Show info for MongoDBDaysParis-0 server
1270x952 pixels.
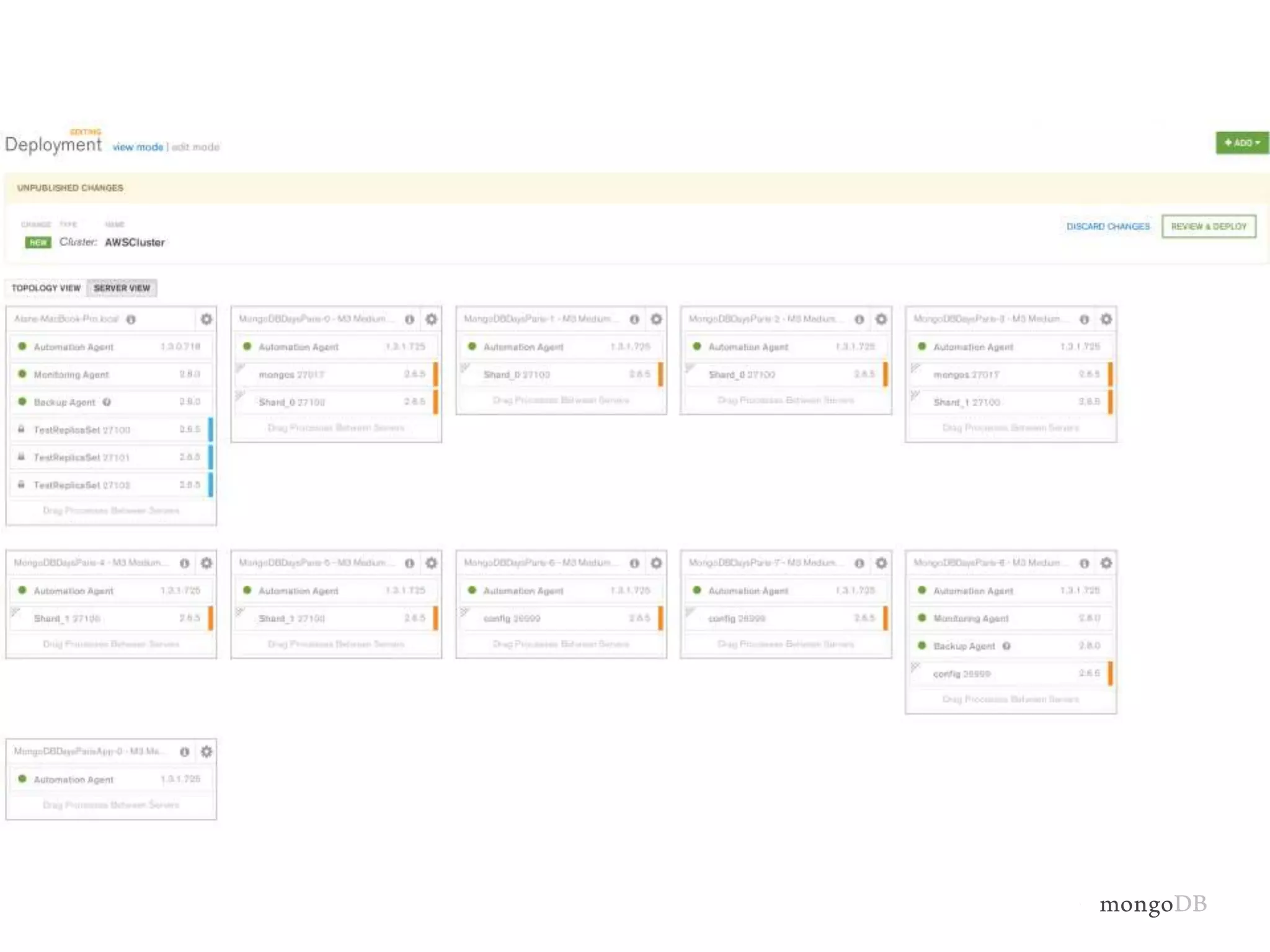(410, 320)
